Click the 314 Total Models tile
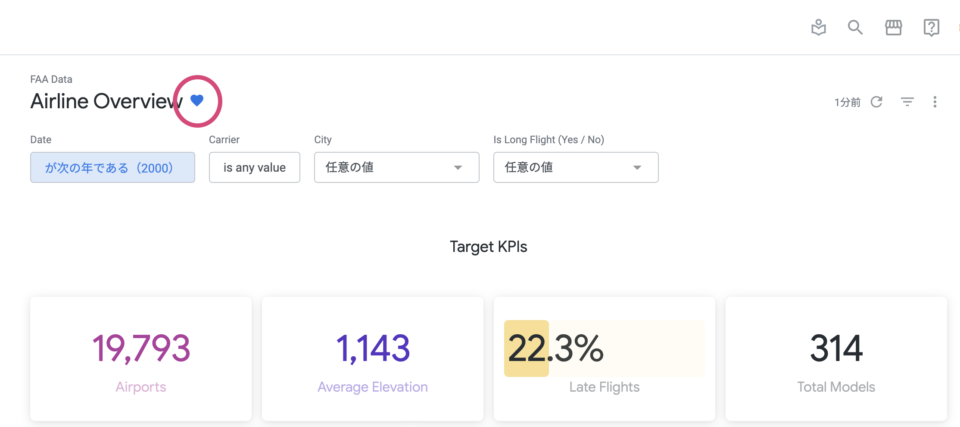 pos(836,359)
